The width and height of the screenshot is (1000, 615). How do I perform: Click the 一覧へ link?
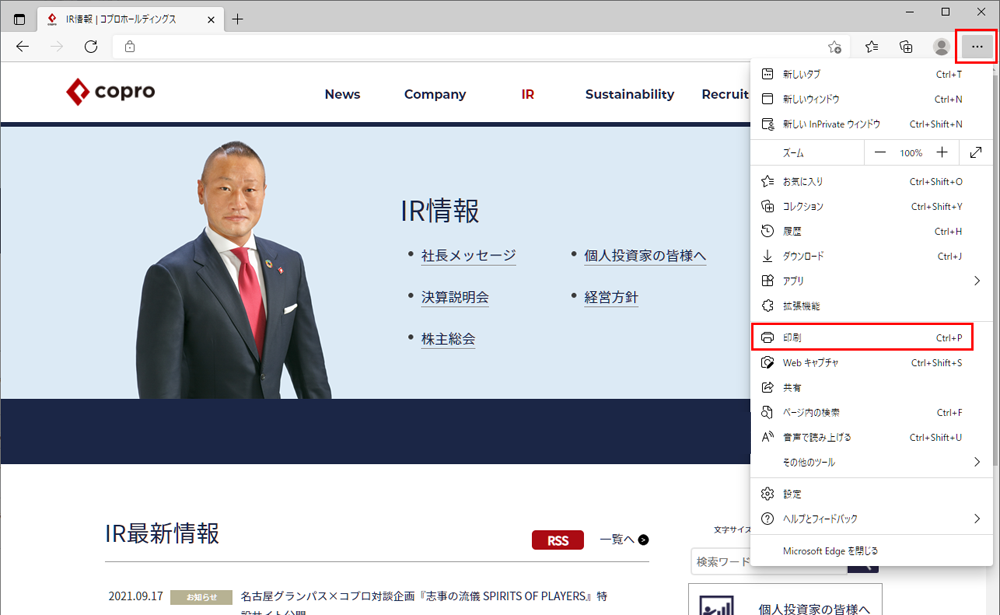coord(624,540)
